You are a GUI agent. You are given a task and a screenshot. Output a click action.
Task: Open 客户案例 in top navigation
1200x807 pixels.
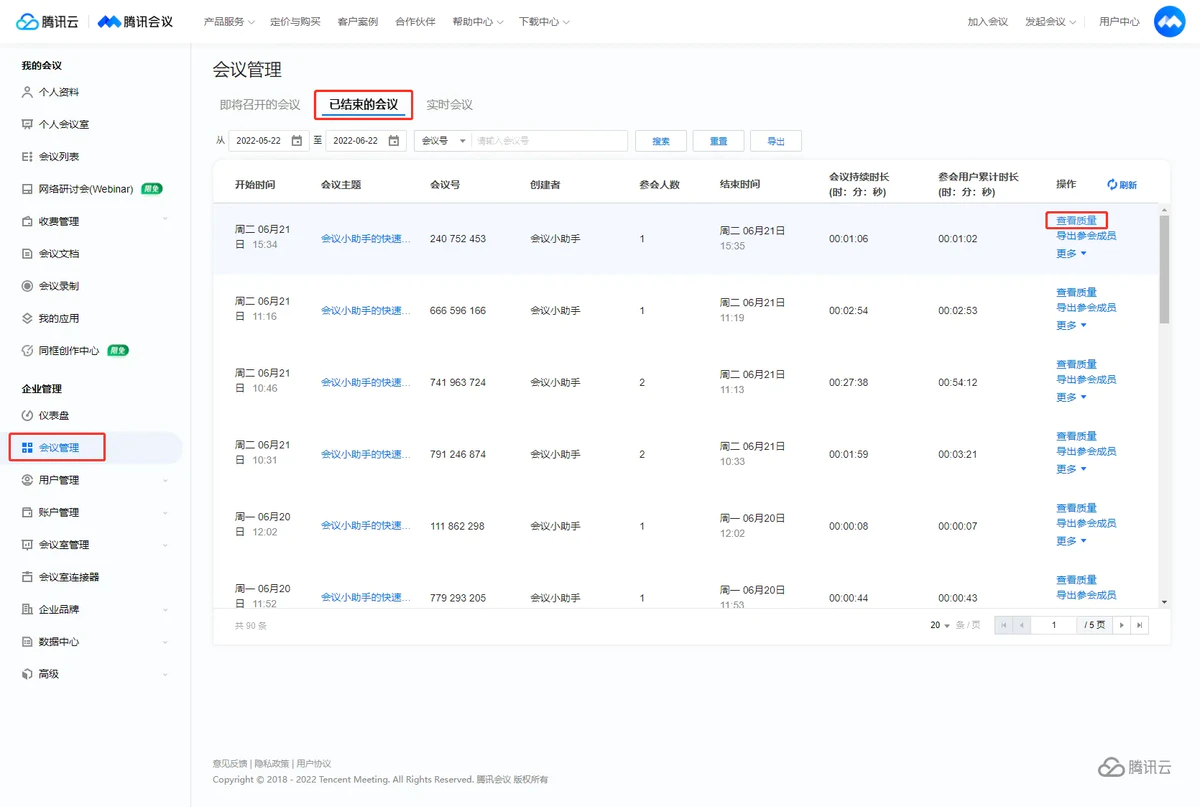pos(358,21)
